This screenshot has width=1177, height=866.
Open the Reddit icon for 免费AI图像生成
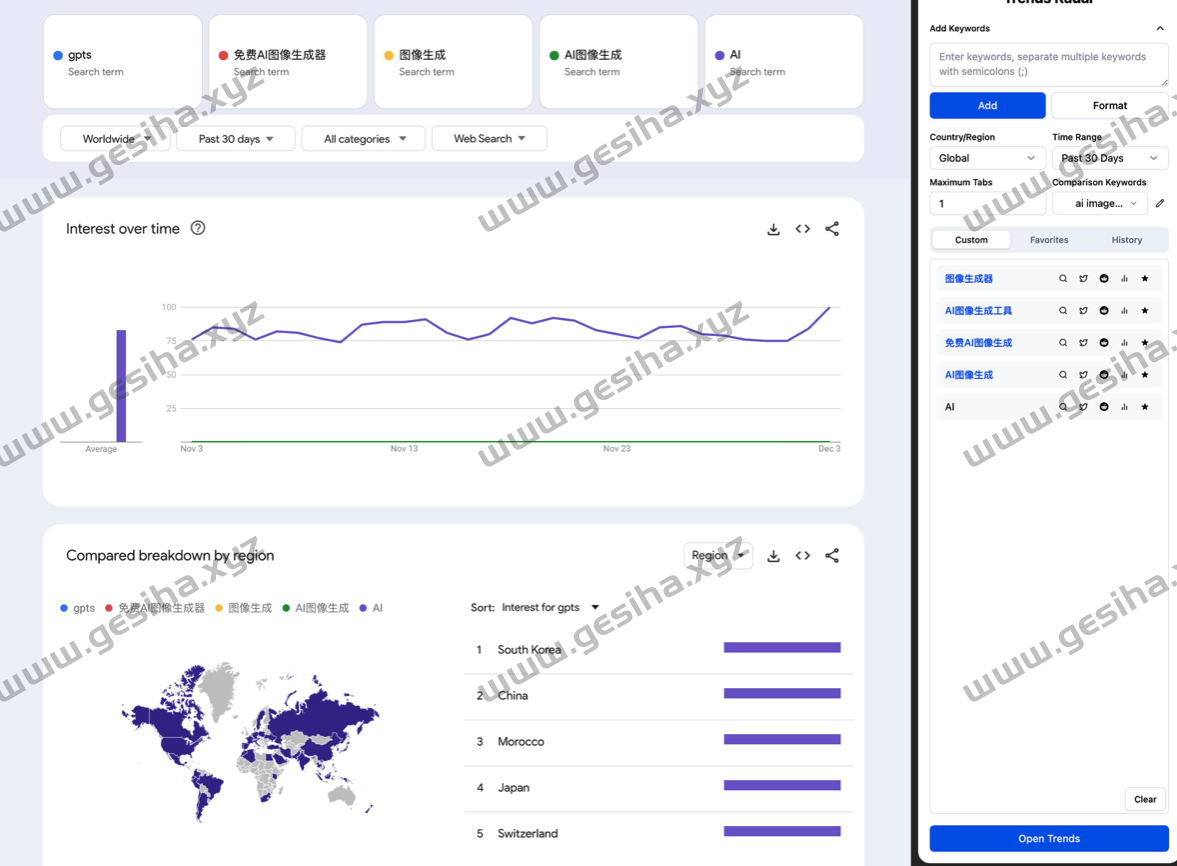(x=1104, y=342)
